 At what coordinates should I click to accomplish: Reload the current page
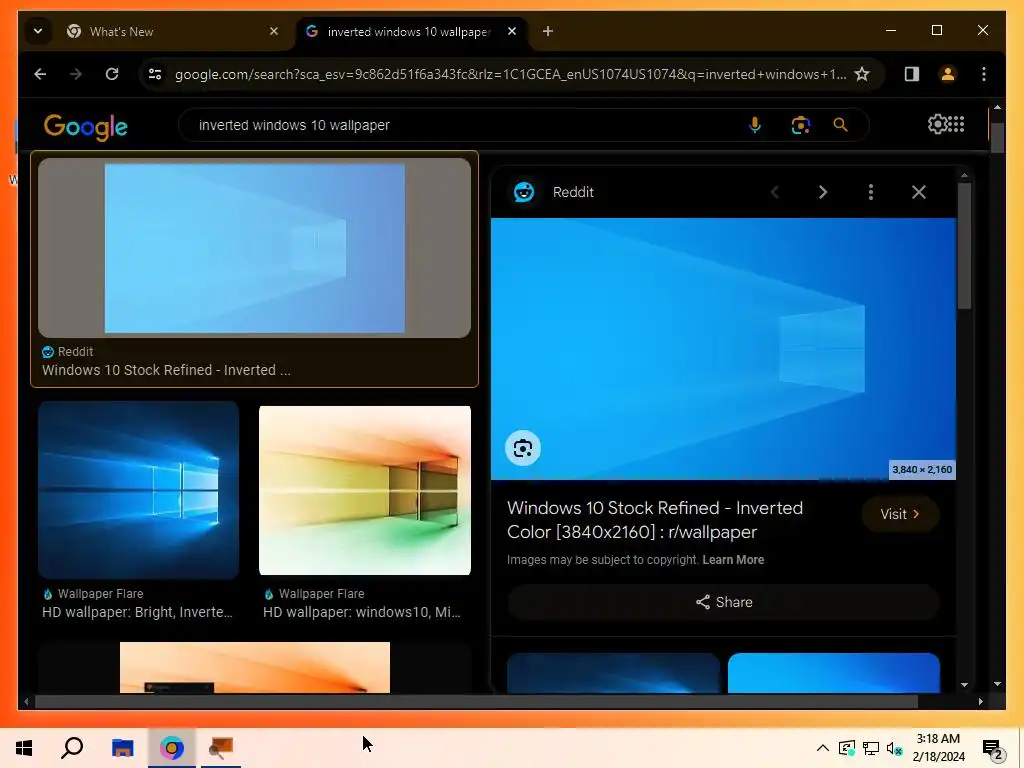tap(112, 74)
